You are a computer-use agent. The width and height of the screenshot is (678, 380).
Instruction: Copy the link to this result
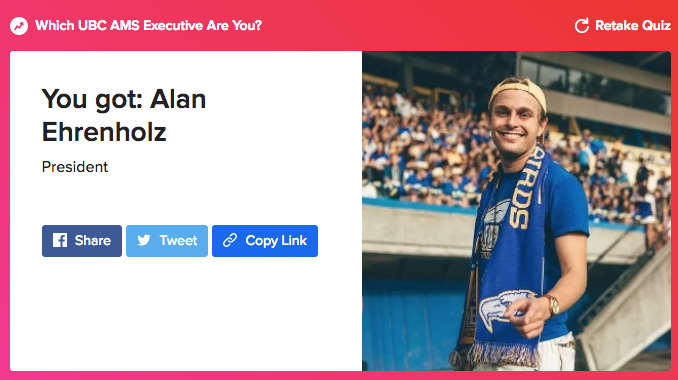click(265, 241)
